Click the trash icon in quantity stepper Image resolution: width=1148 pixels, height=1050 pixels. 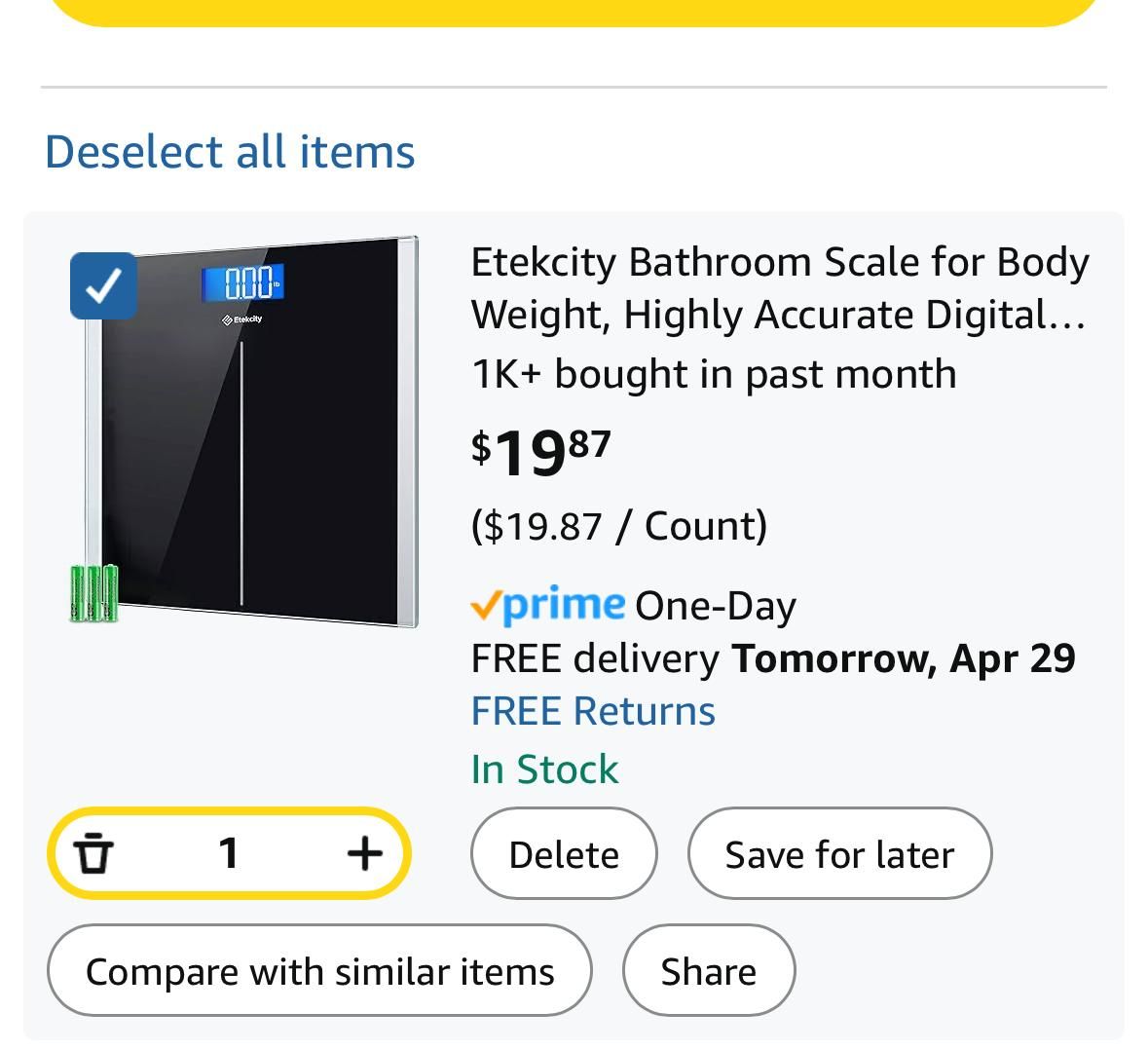[93, 853]
